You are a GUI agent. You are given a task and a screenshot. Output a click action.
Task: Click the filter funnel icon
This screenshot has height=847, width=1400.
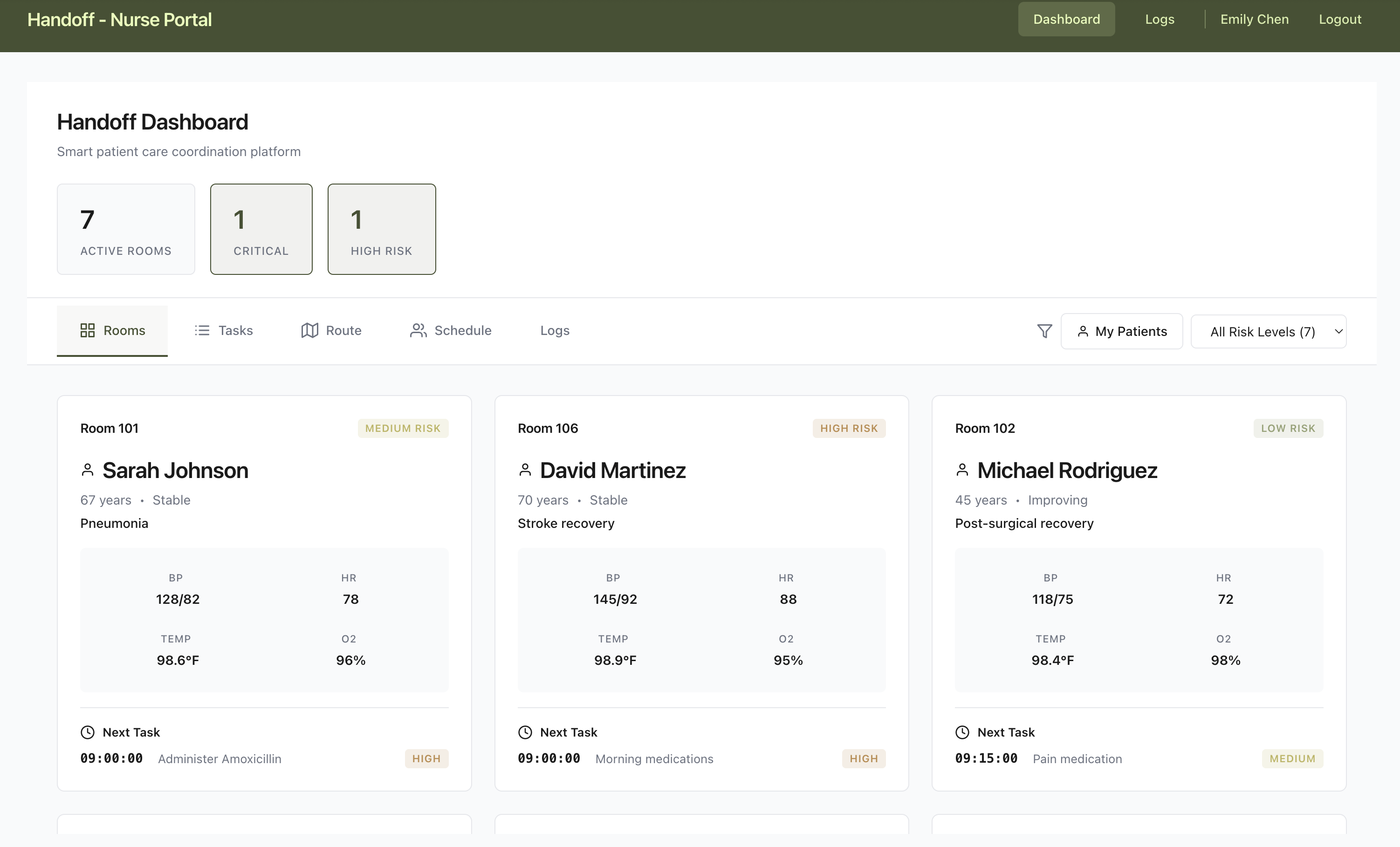coord(1044,331)
